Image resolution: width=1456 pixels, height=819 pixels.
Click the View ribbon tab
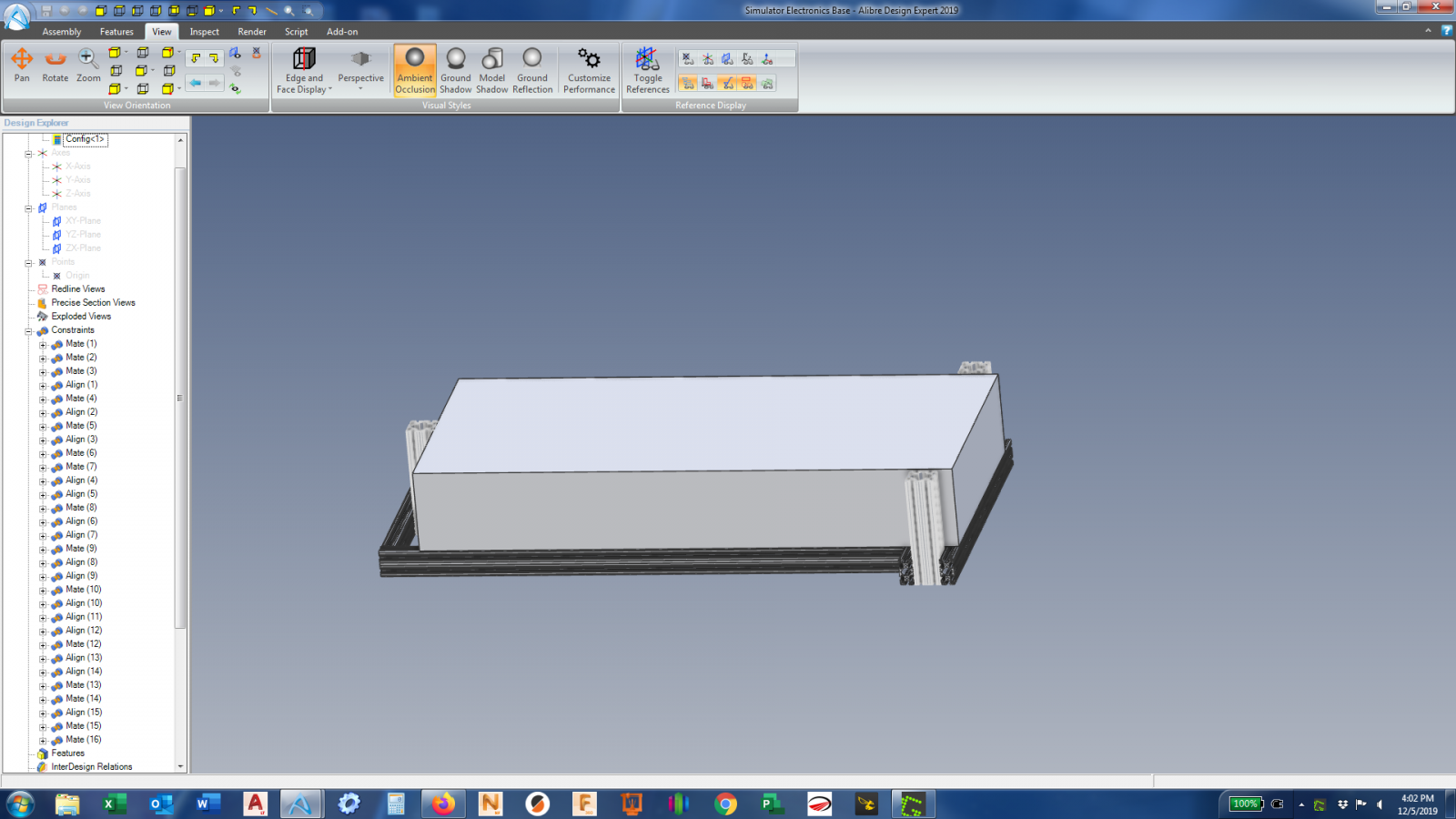tap(162, 32)
